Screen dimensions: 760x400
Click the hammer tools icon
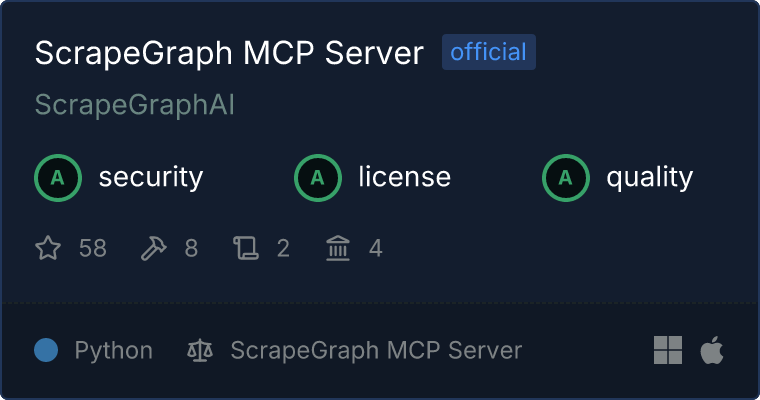click(153, 248)
